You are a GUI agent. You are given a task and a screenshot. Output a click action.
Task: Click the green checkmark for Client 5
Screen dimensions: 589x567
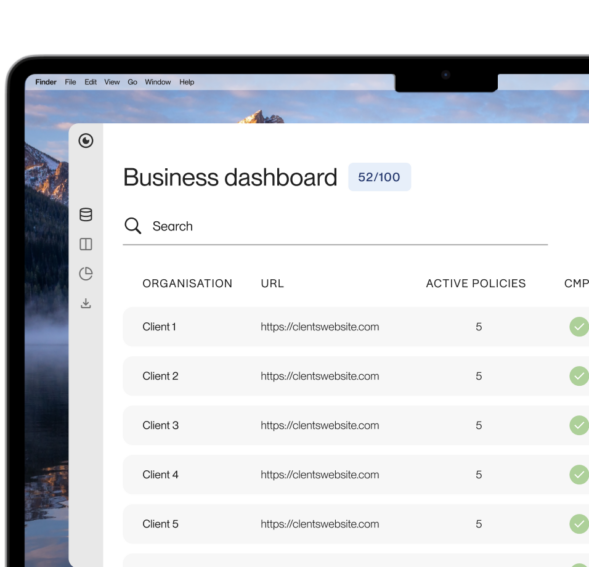579,524
